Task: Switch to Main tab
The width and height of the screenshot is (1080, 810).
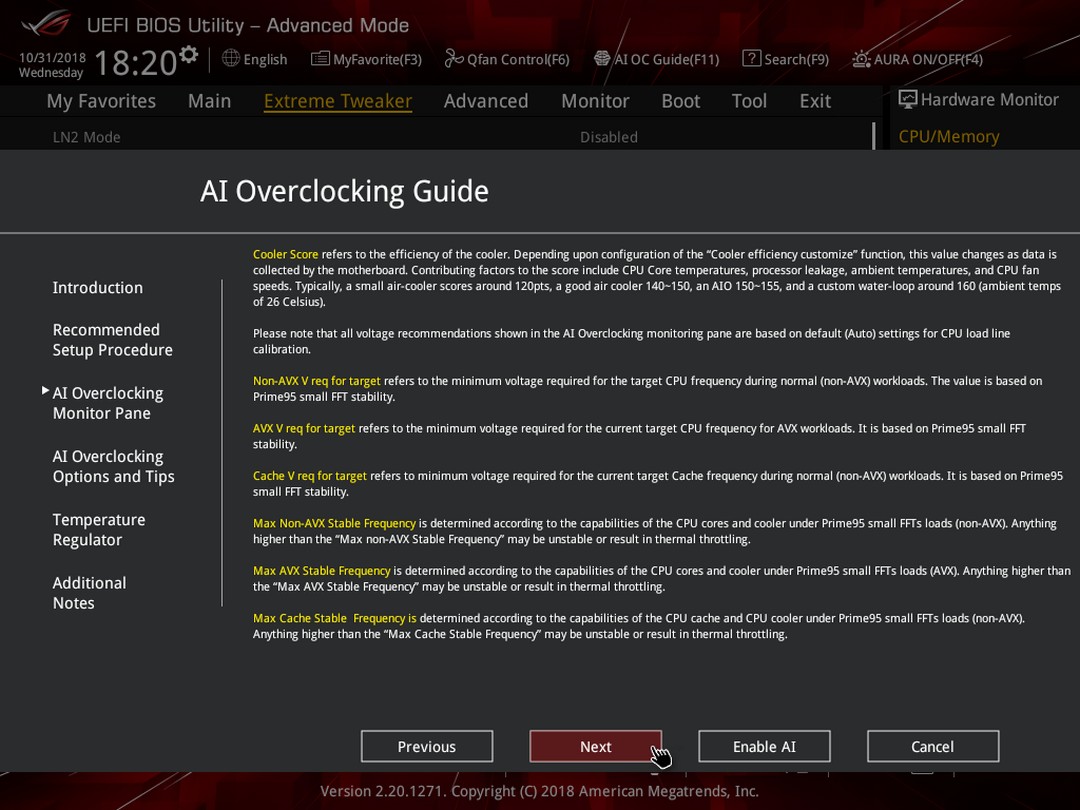Action: pyautogui.click(x=209, y=101)
